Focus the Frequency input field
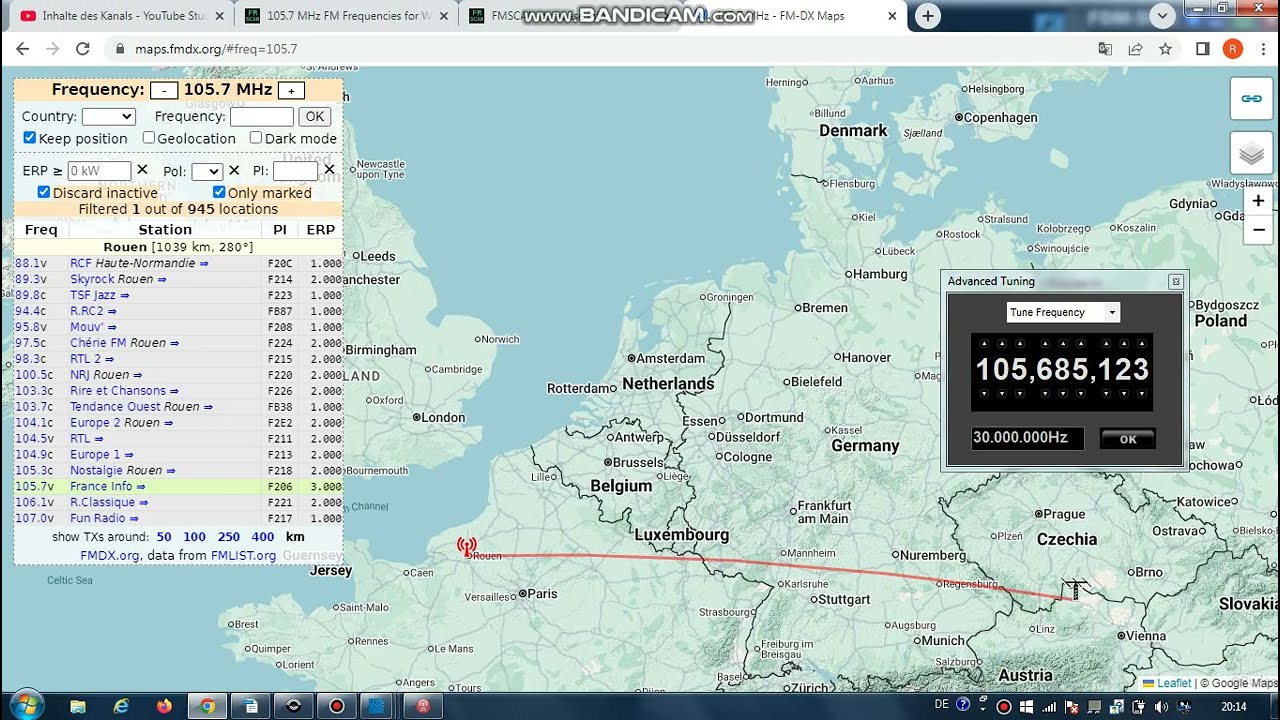Viewport: 1280px width, 720px height. (261, 117)
